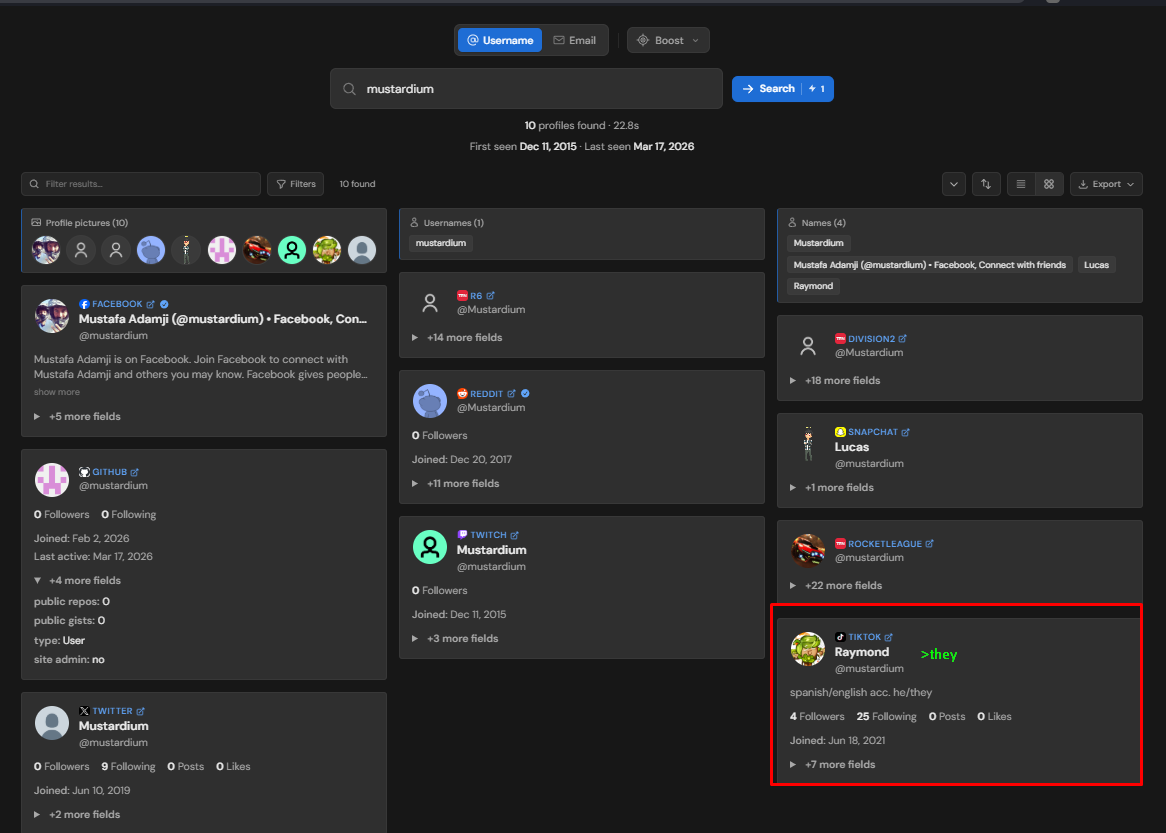Expand +2 more fields on Twitter card
1166x833 pixels.
pos(77,814)
